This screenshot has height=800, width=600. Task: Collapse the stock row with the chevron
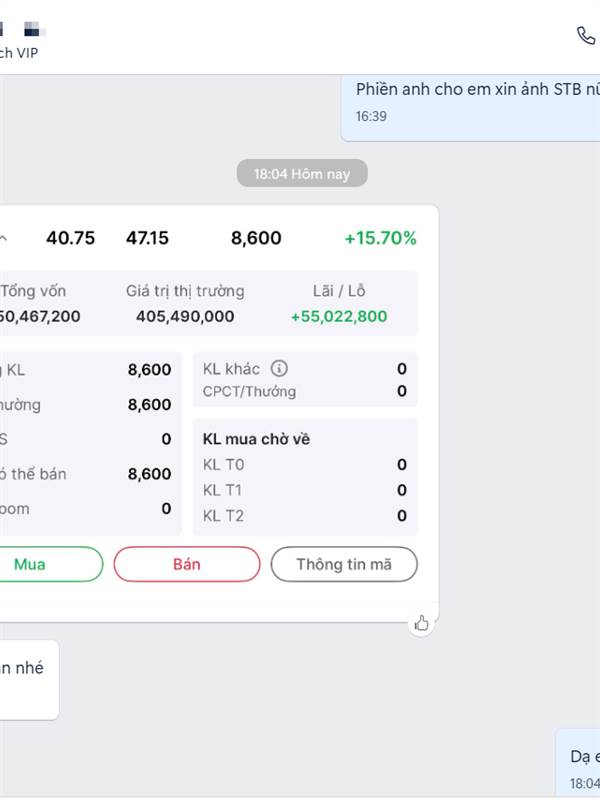[3, 238]
